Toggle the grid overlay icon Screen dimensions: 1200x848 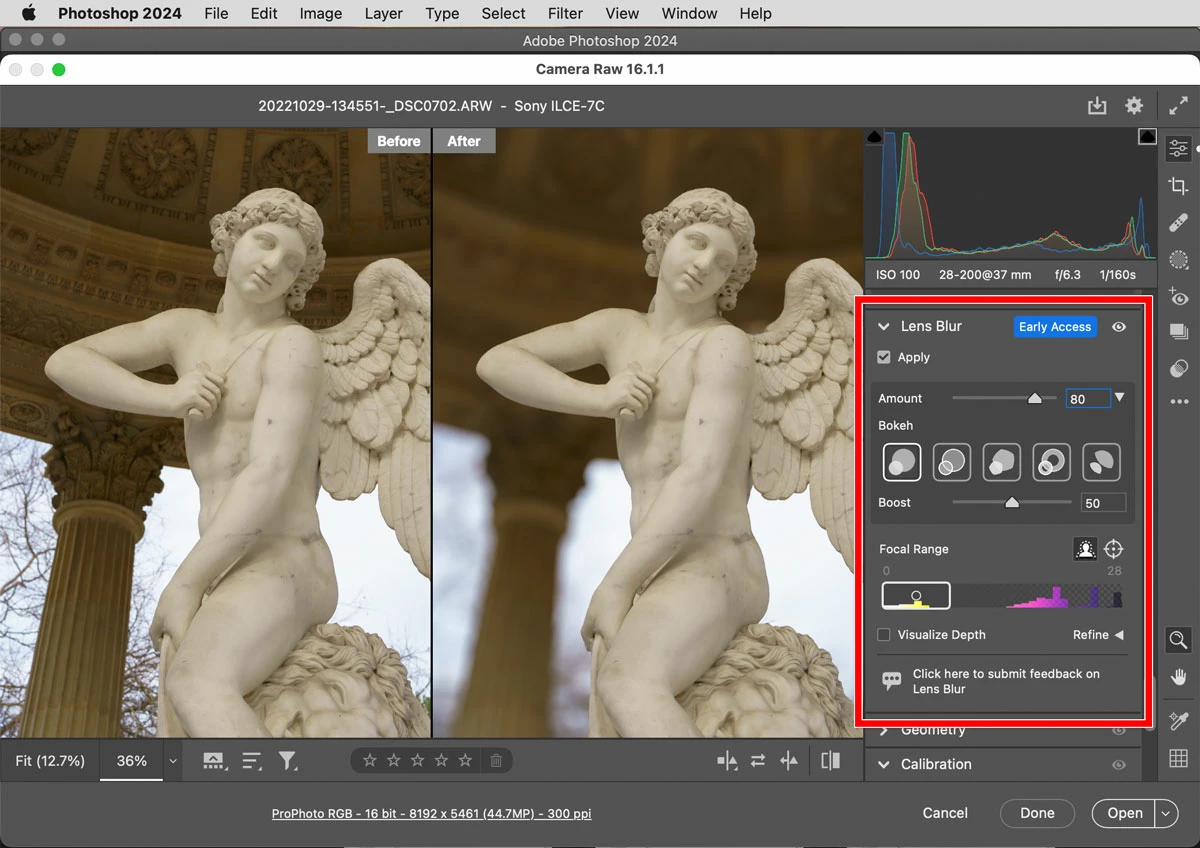tap(1178, 759)
